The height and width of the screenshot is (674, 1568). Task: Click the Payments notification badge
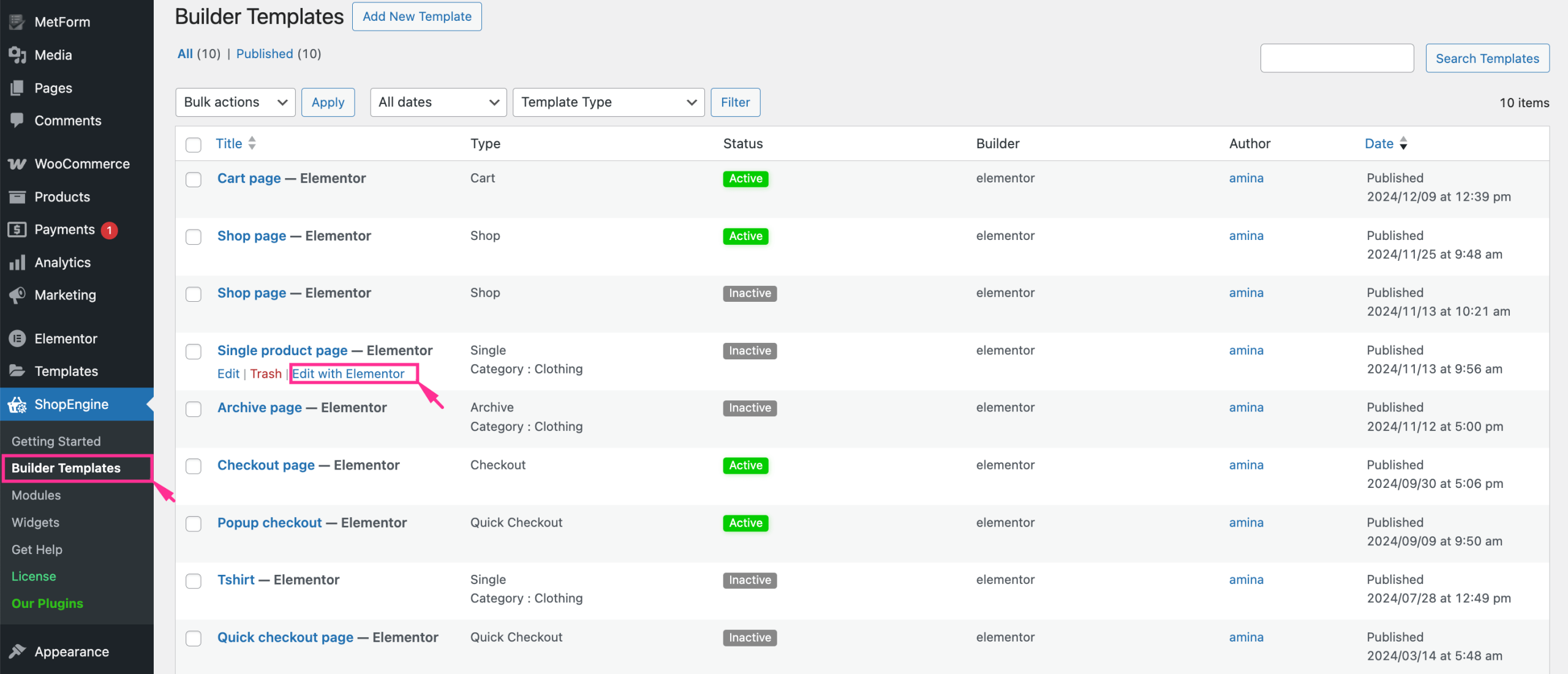110,230
